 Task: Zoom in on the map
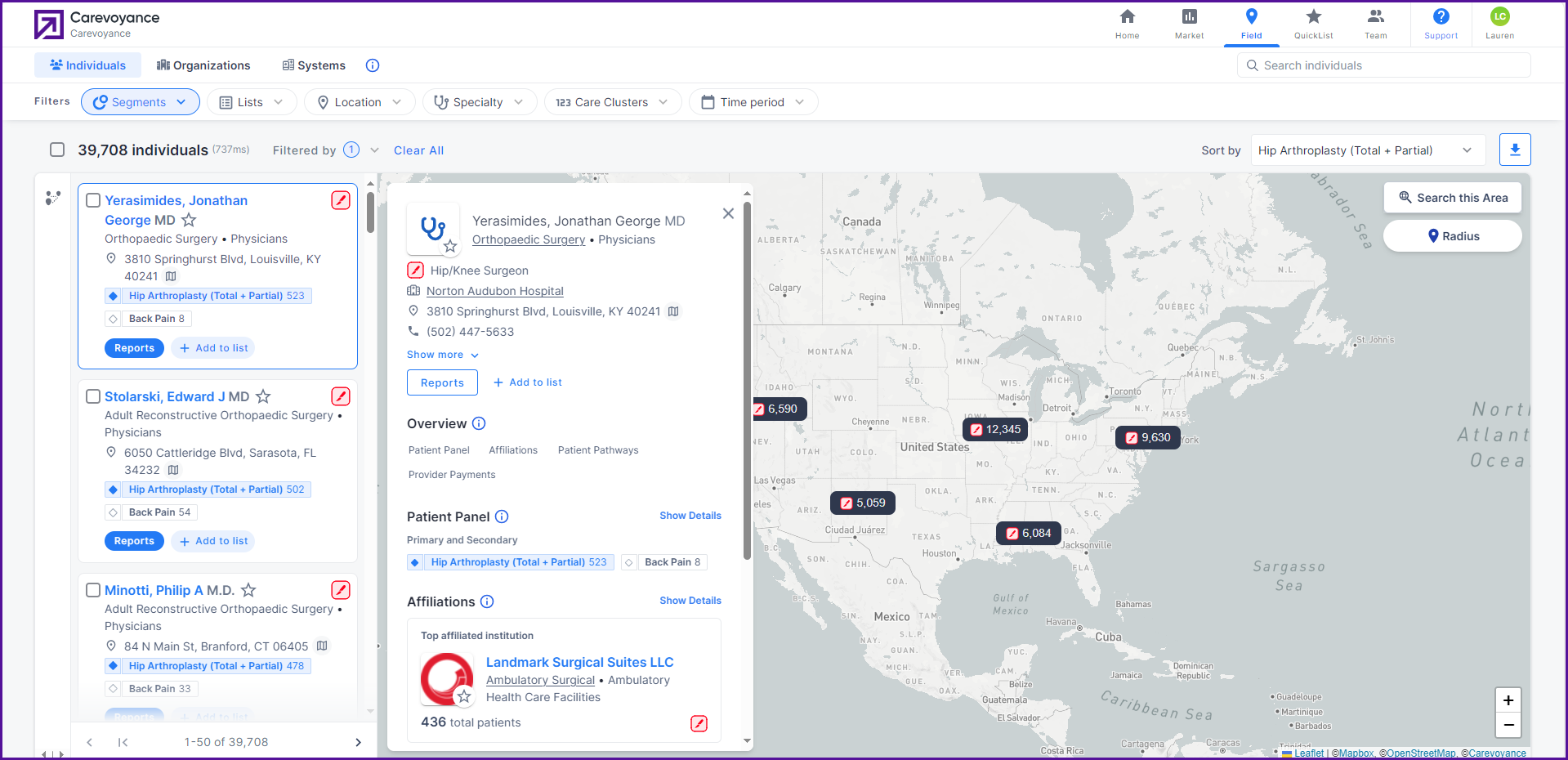1508,700
